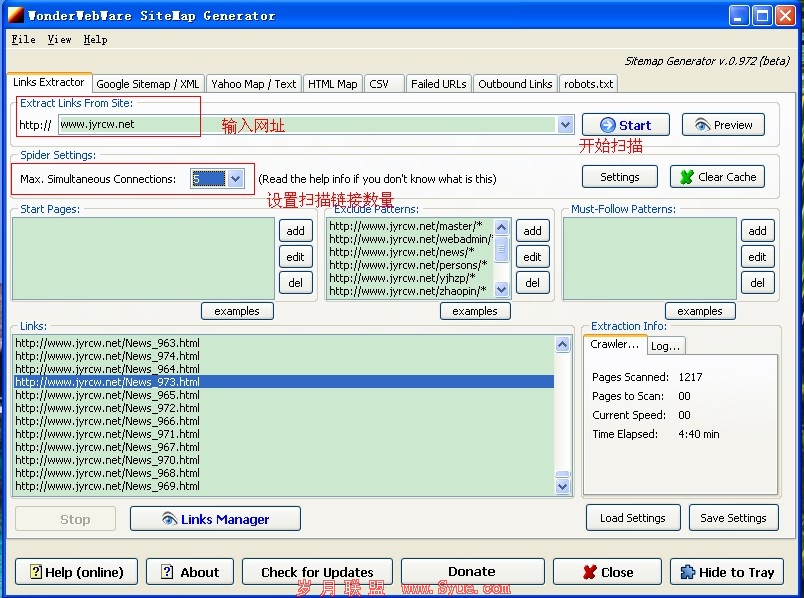The image size is (804, 598).
Task: Open spider Settings
Action: [x=619, y=177]
